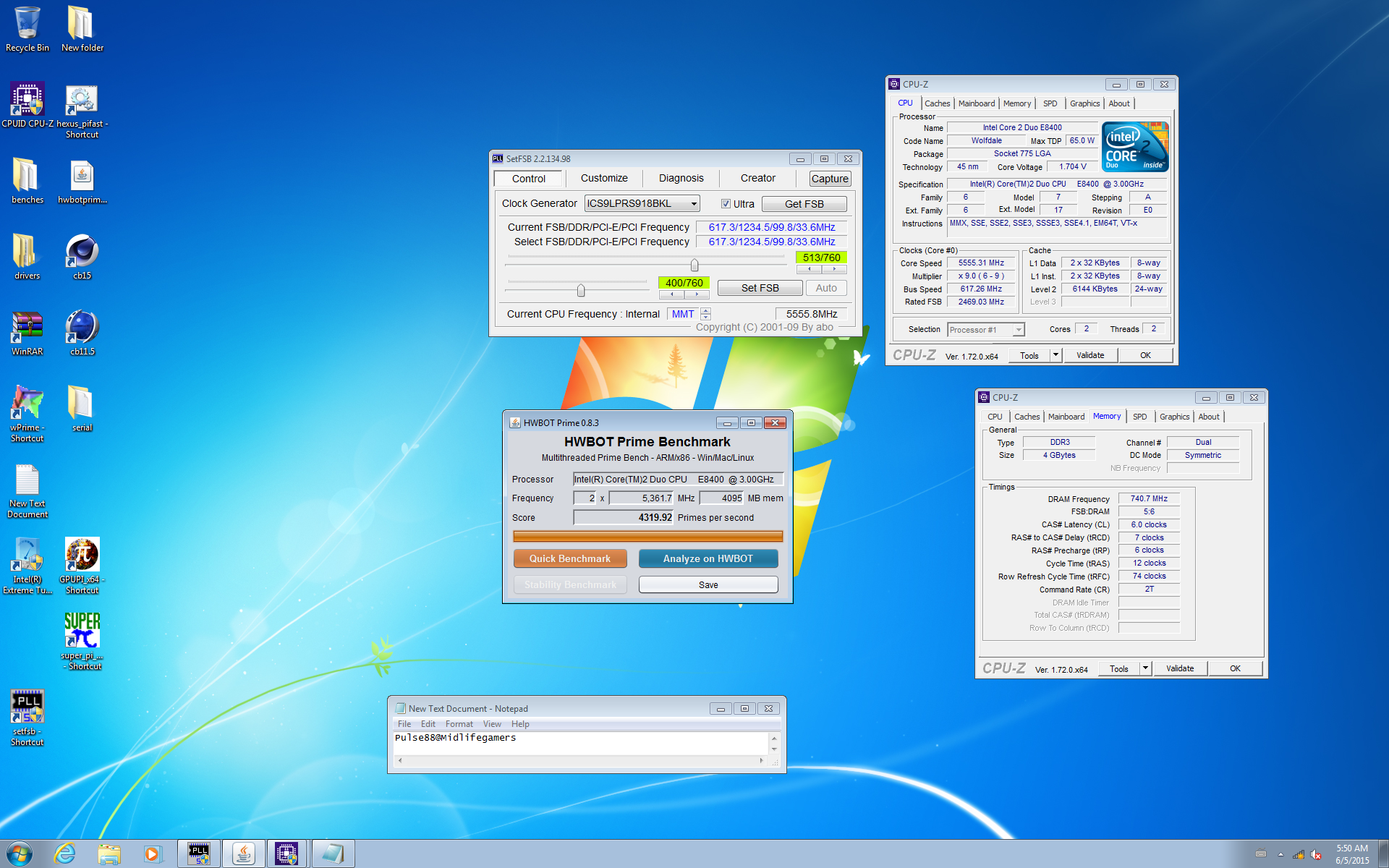Open the Tools dropdown arrow in Memory CPU-Z
Screen dimensions: 1389x868
coord(1145,668)
